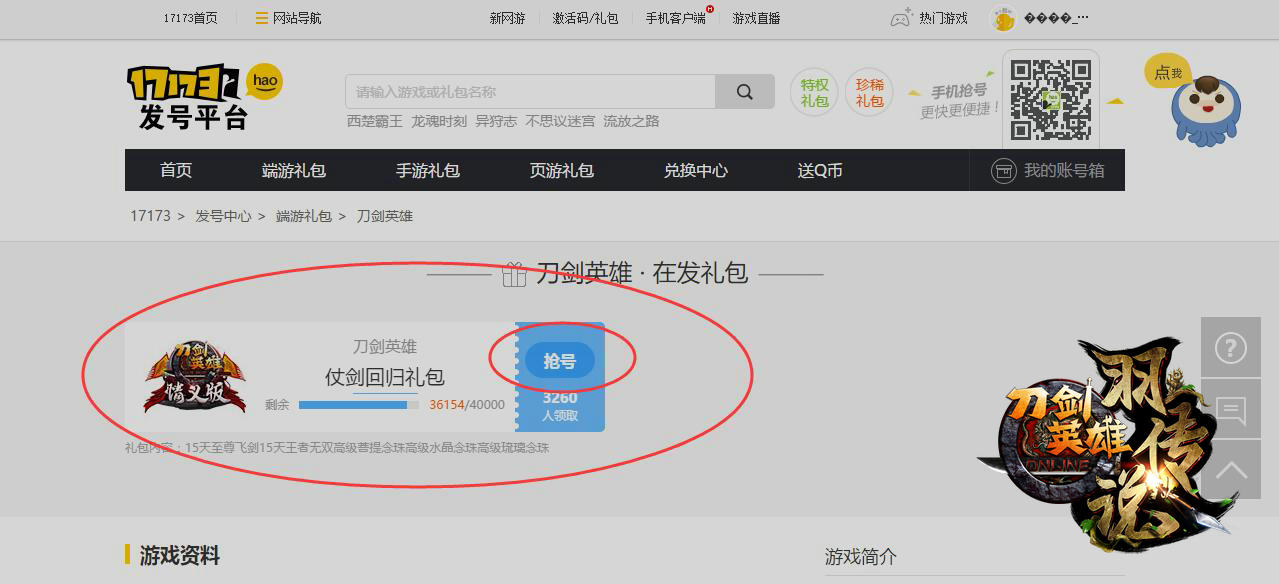Open the 送Q币 nav tab

[x=820, y=171]
